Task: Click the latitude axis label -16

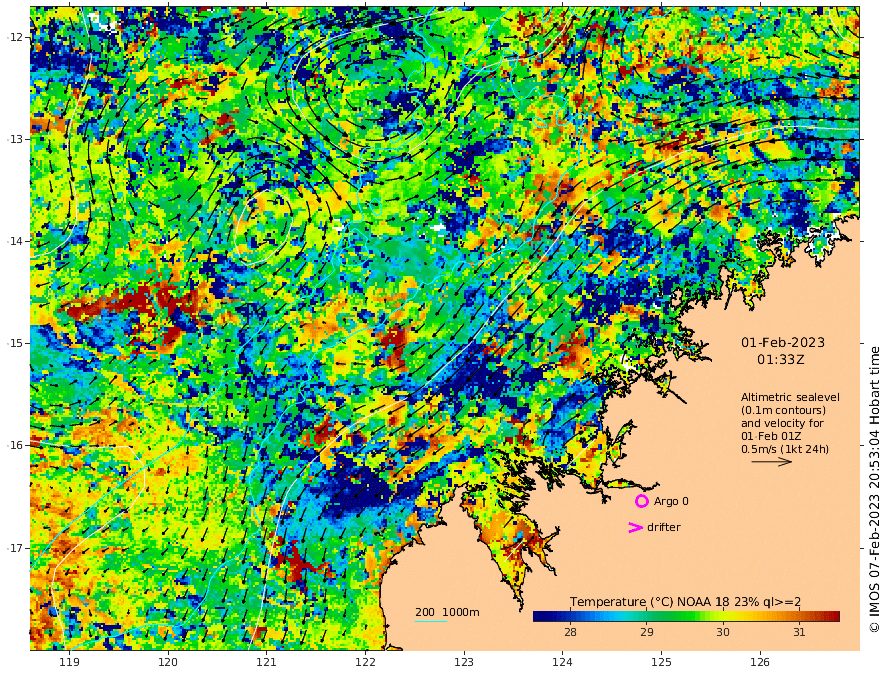Action: pos(15,445)
